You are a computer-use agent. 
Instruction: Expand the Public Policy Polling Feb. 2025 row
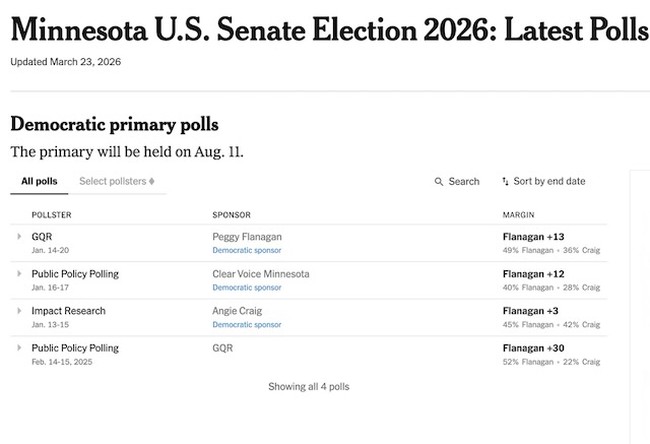coord(19,348)
